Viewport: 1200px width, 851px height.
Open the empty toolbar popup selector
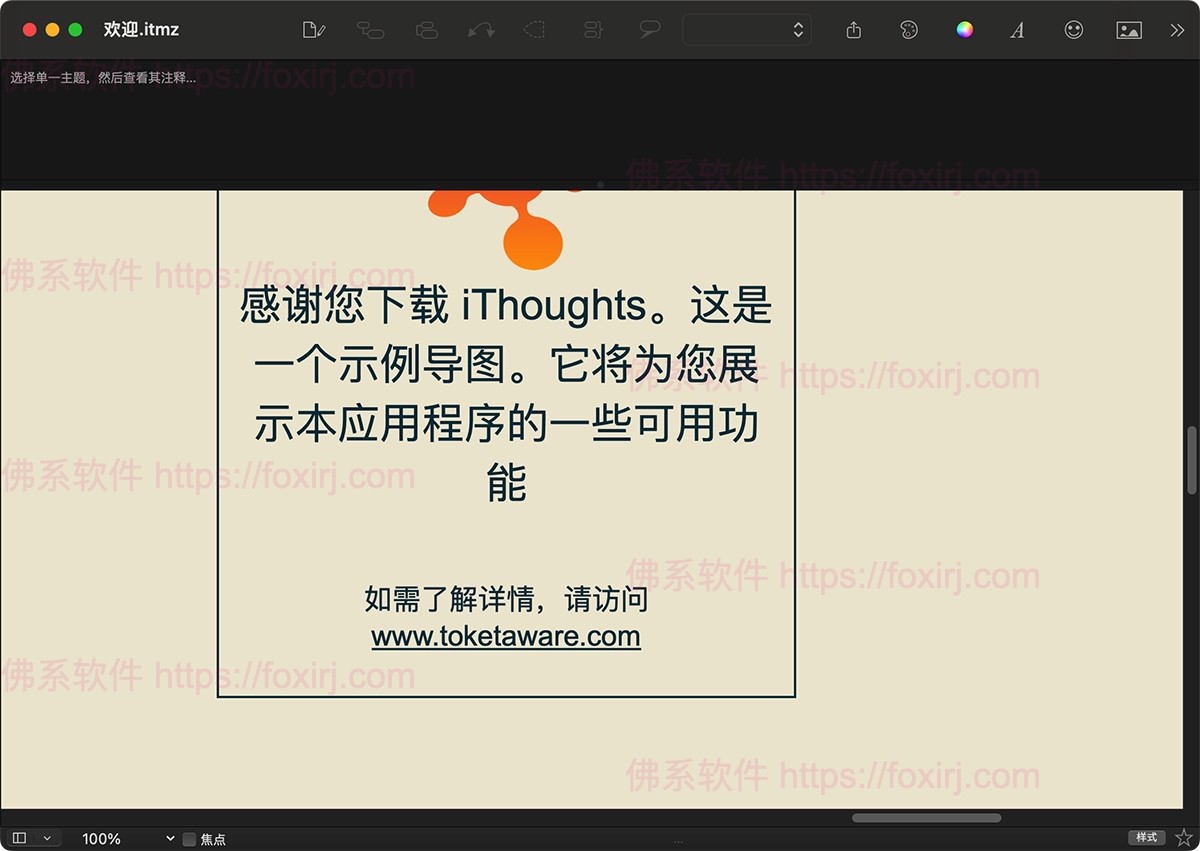pos(747,30)
